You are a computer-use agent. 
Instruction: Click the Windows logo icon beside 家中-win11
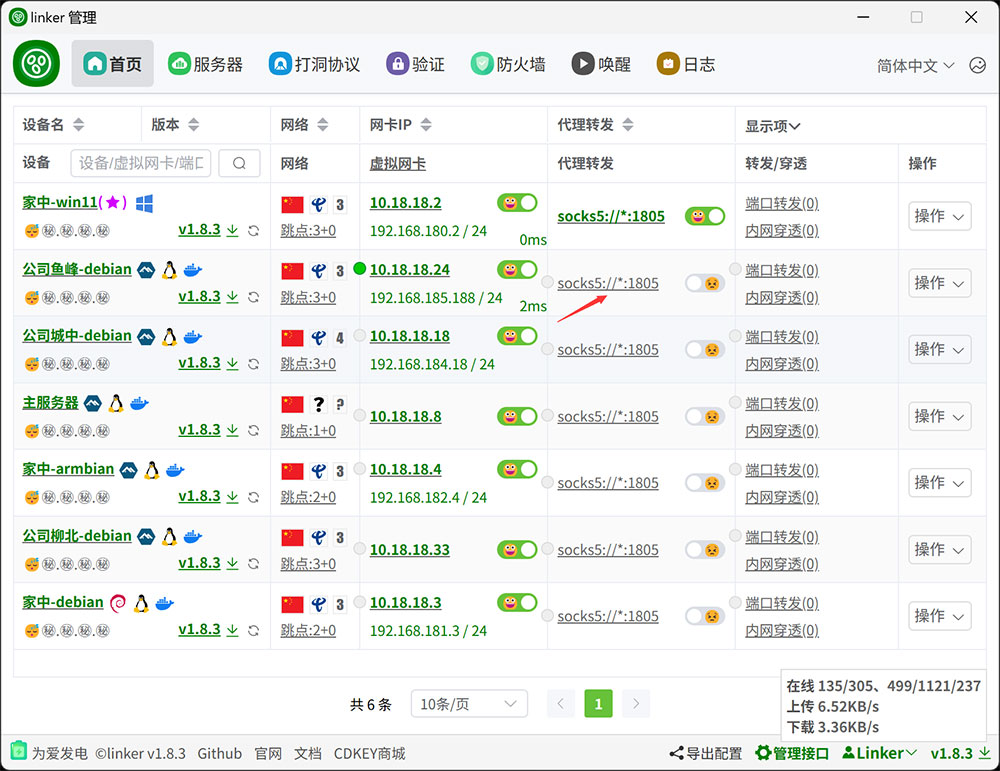[x=144, y=203]
